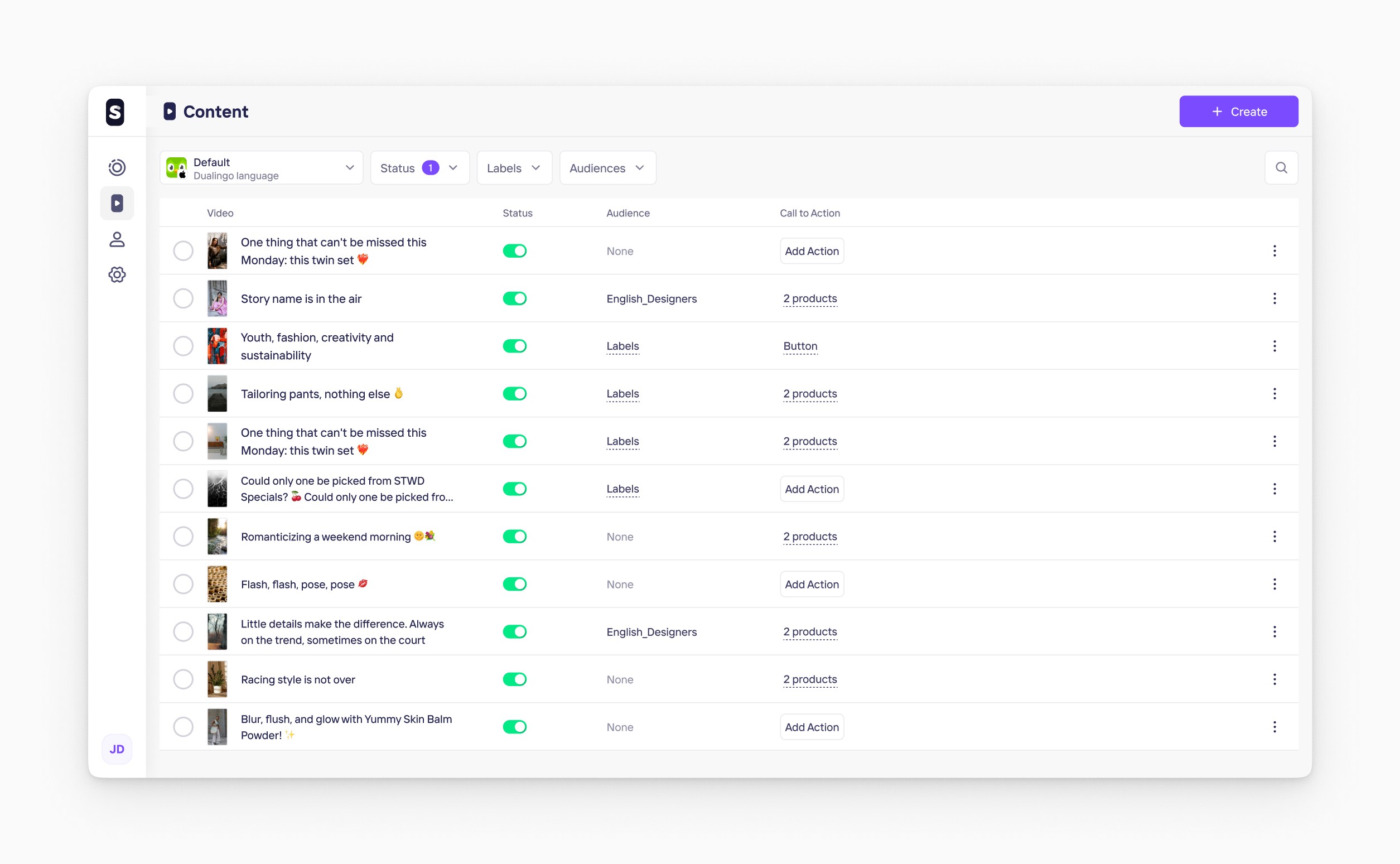Screen dimensions: 1400x864
Task: Expand the Labels filter dropdown
Action: (x=514, y=167)
